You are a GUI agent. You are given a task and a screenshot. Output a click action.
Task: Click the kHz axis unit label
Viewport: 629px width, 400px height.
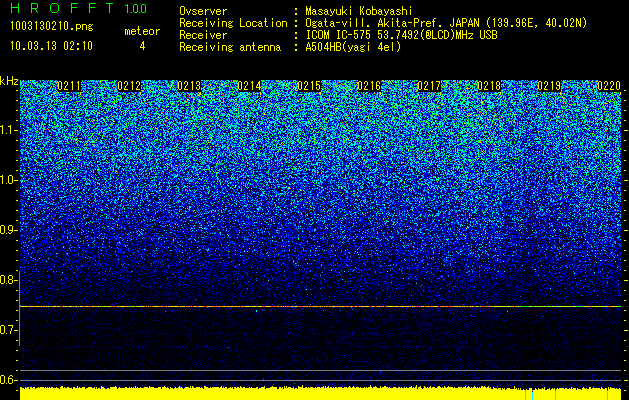pos(9,81)
